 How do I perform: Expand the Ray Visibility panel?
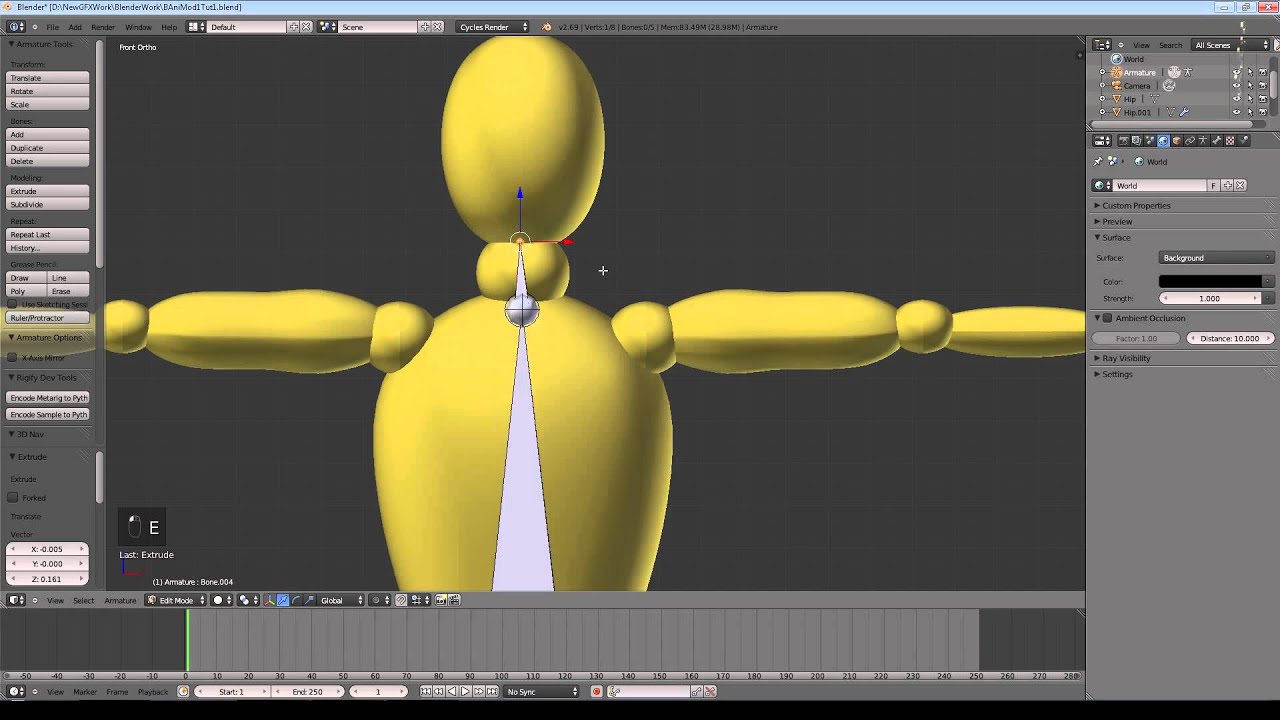[1126, 358]
